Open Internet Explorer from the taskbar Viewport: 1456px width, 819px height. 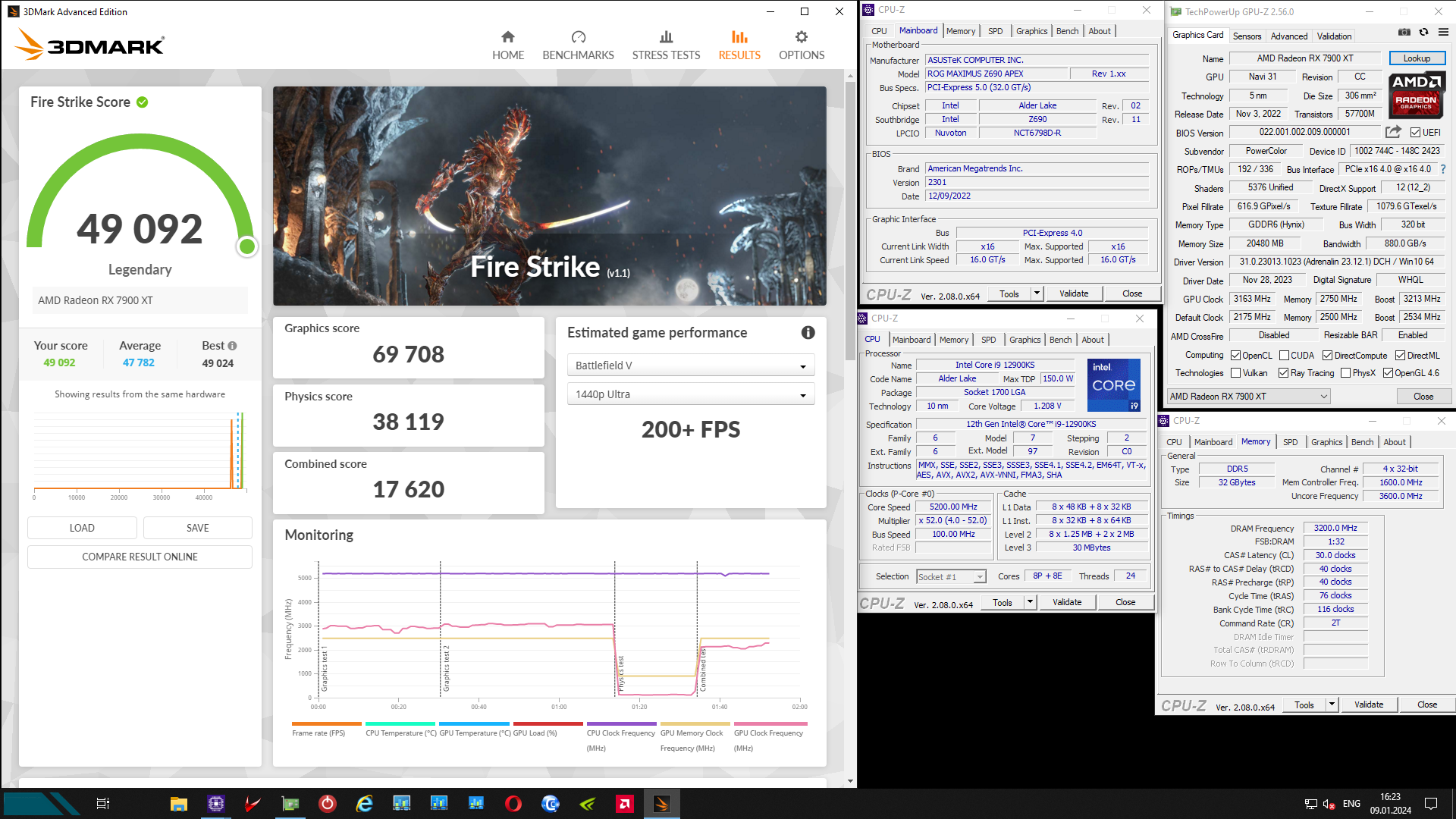tap(365, 804)
